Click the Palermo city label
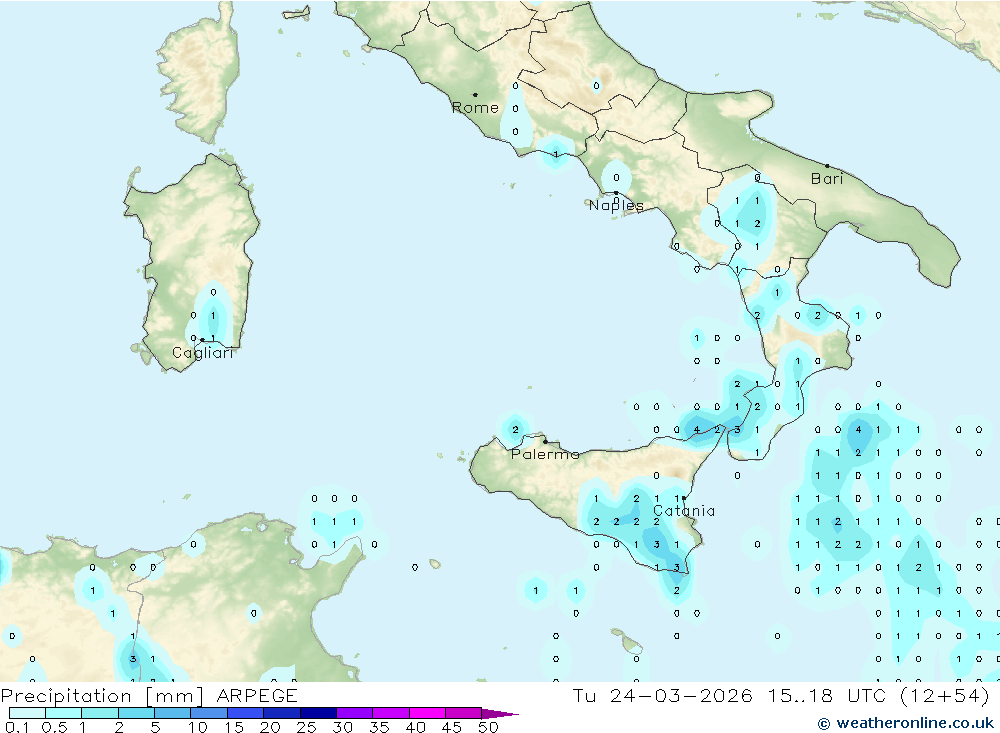The height and width of the screenshot is (733, 1000). click(545, 454)
